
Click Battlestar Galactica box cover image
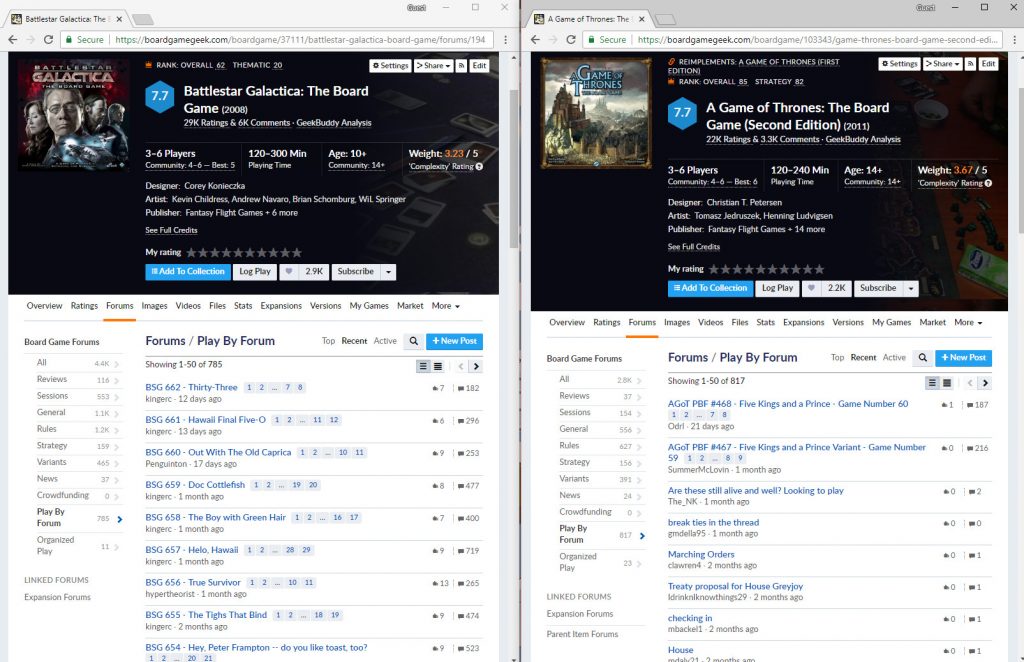(74, 116)
